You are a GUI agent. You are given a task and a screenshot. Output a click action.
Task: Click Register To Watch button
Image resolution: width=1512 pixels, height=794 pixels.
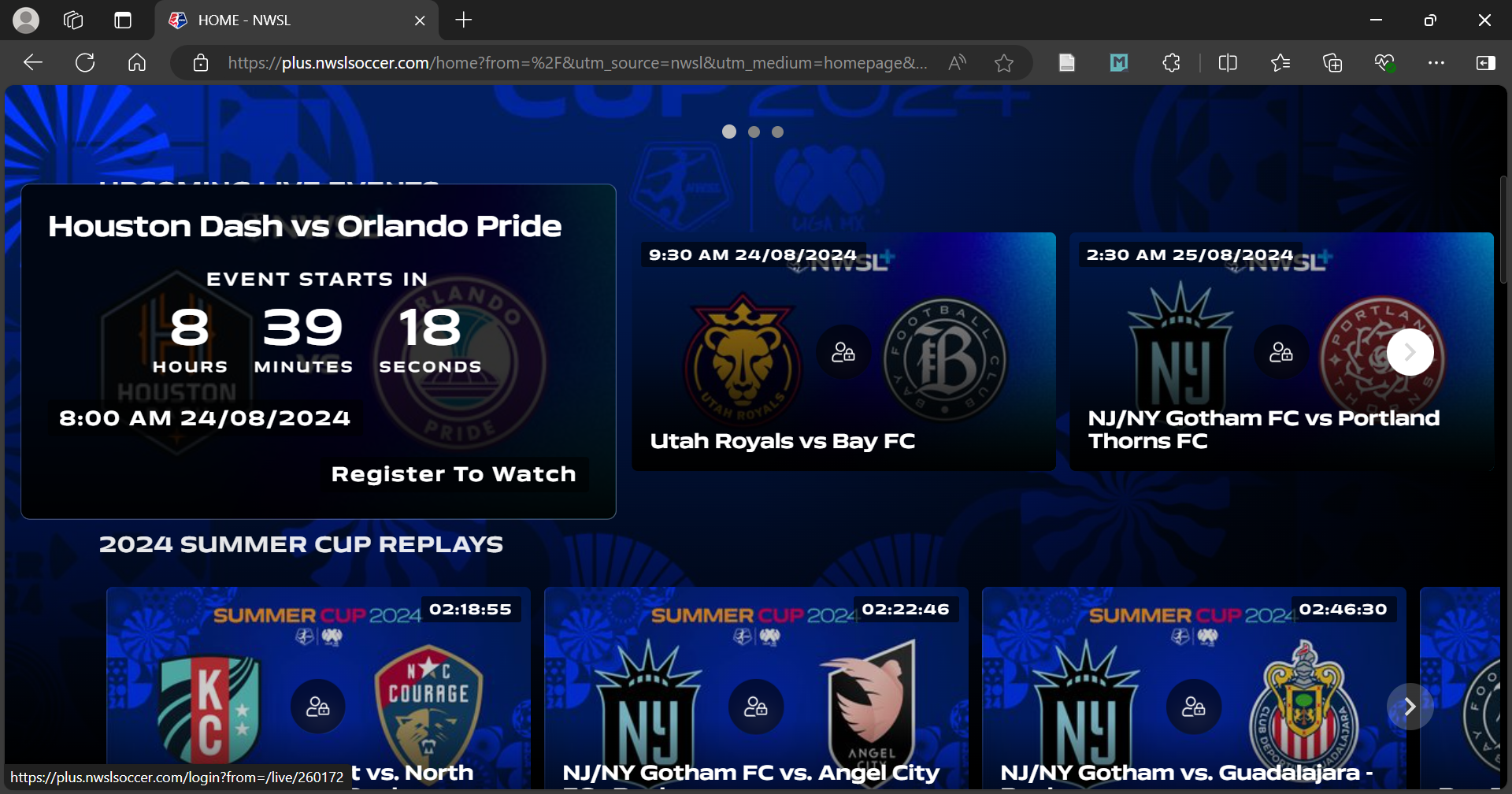pos(454,474)
